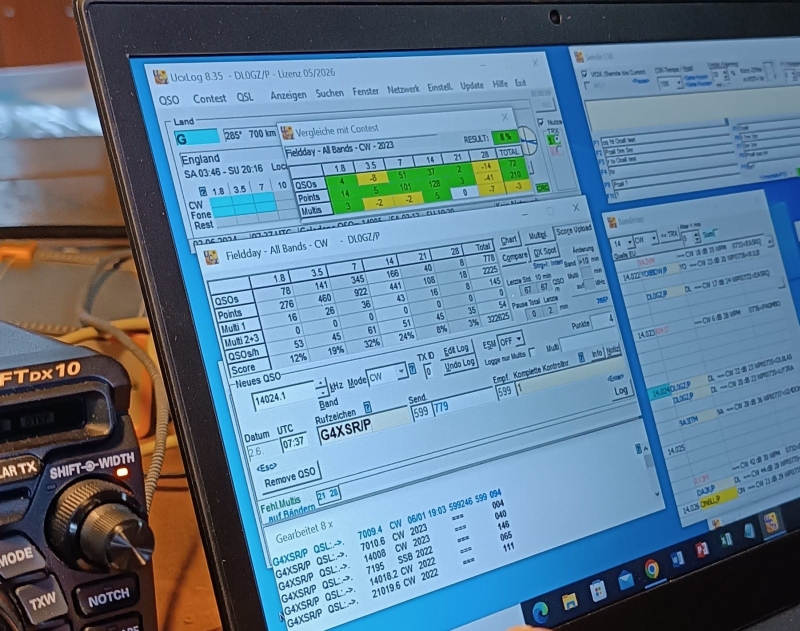
Task: Open the Hilfe menu
Action: [x=499, y=84]
